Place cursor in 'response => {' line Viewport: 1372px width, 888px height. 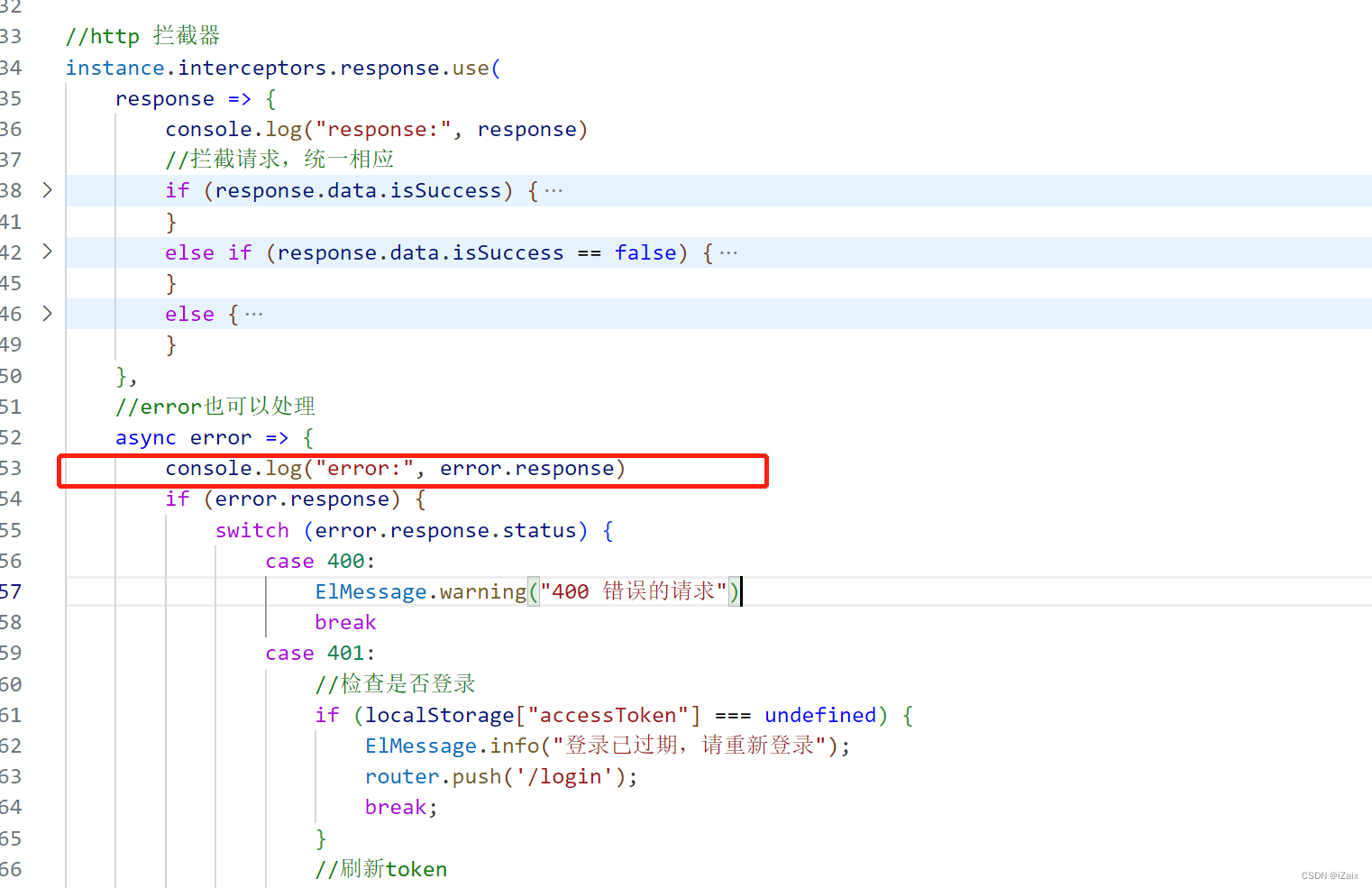(x=196, y=98)
